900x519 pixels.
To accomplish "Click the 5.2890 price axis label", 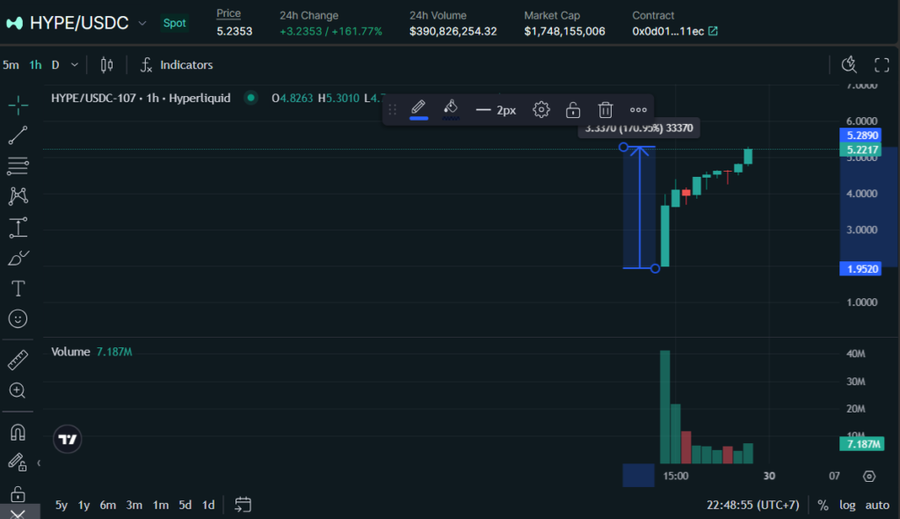I will coord(860,135).
